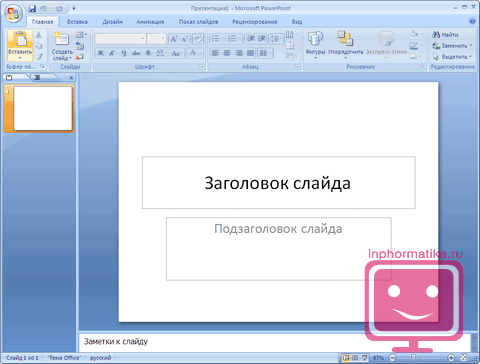Delete the slide with red X icon
Screen dimensions: 480x364
pos(79,57)
